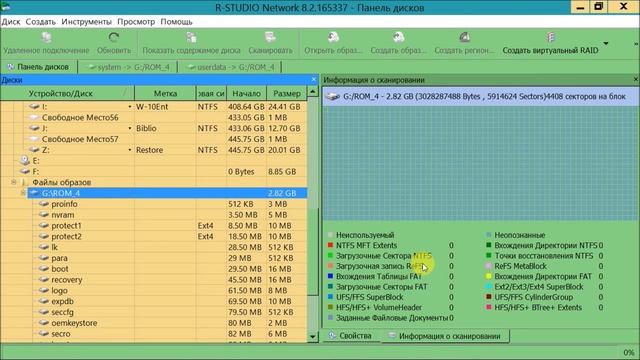Screen dimensions: 640x360
Task: Select the G:\ROM_4 image row
Action: coord(167,193)
